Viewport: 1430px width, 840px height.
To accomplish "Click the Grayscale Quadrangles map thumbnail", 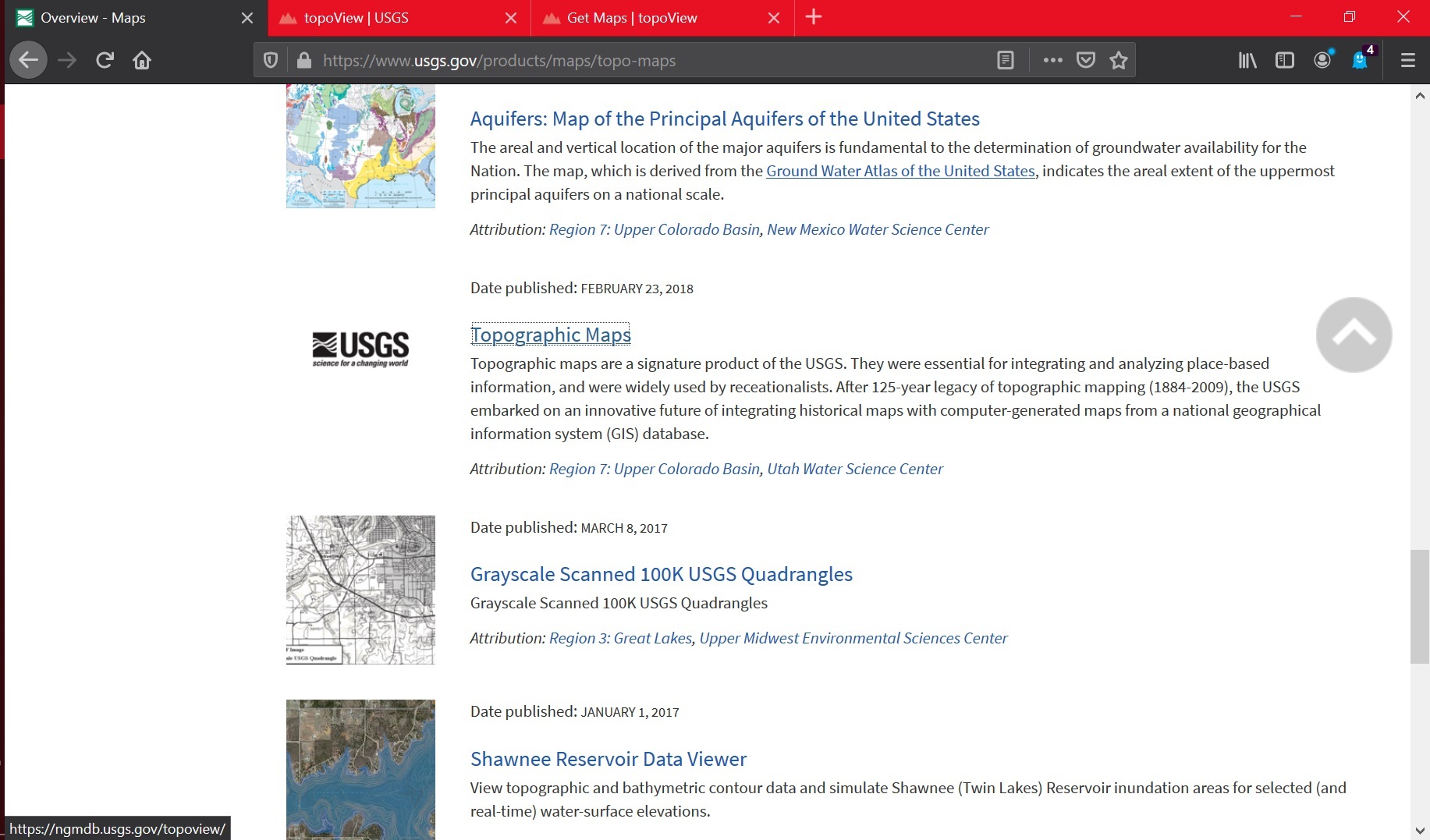I will point(360,590).
